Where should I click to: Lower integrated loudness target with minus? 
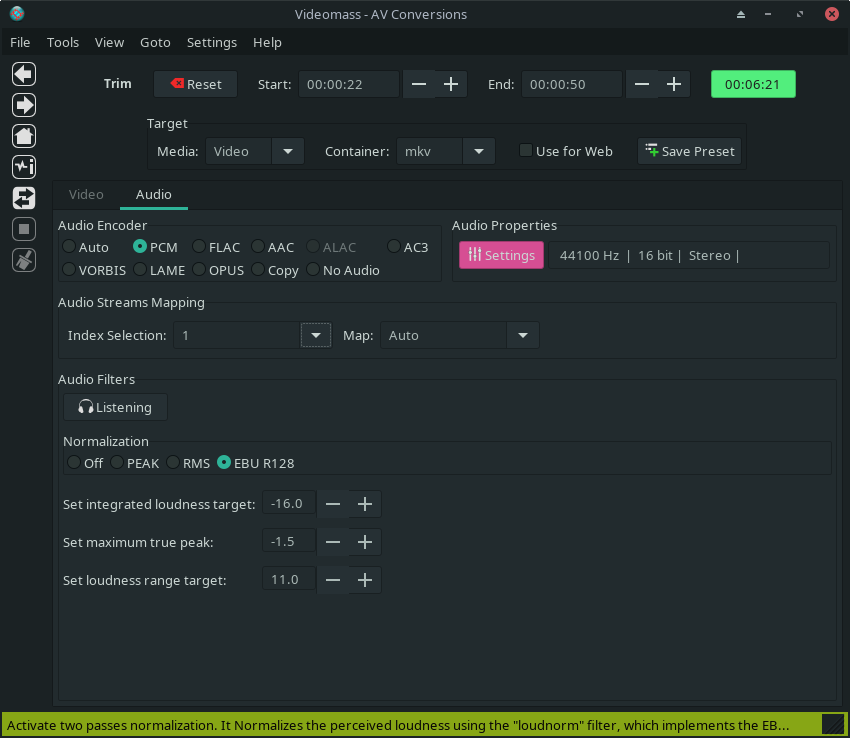pos(333,504)
